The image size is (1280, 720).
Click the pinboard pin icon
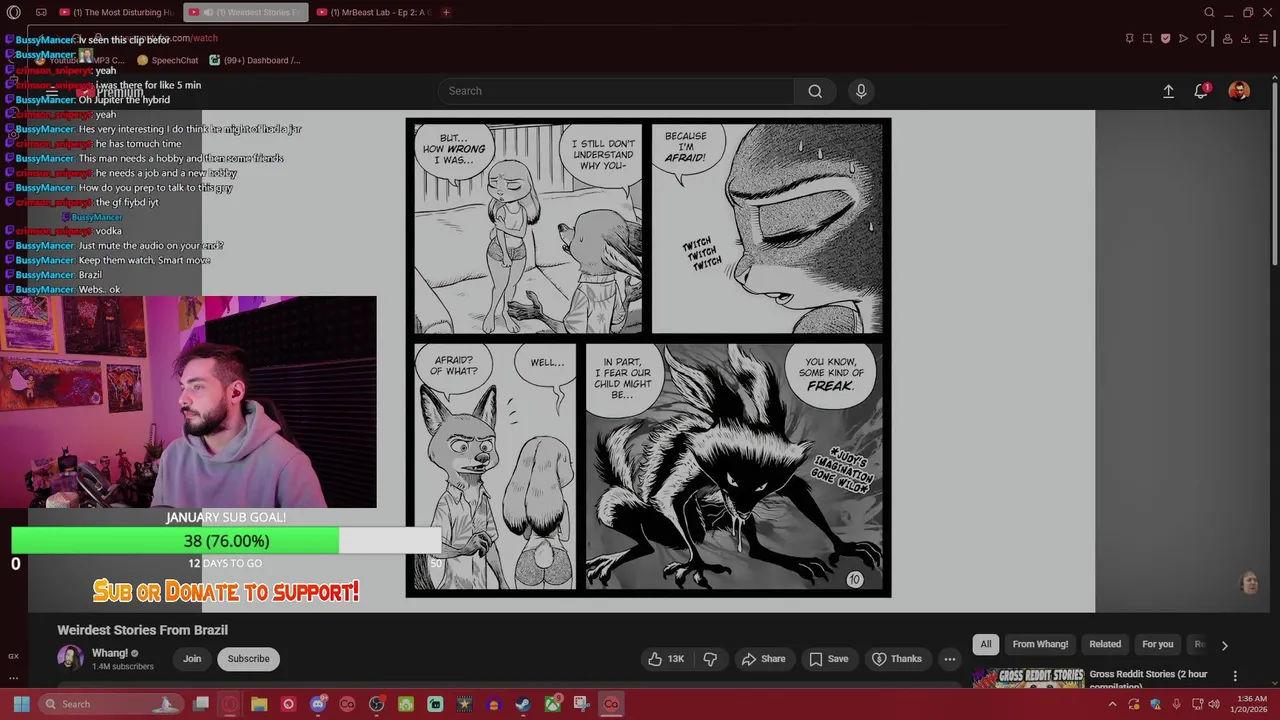coord(1129,38)
